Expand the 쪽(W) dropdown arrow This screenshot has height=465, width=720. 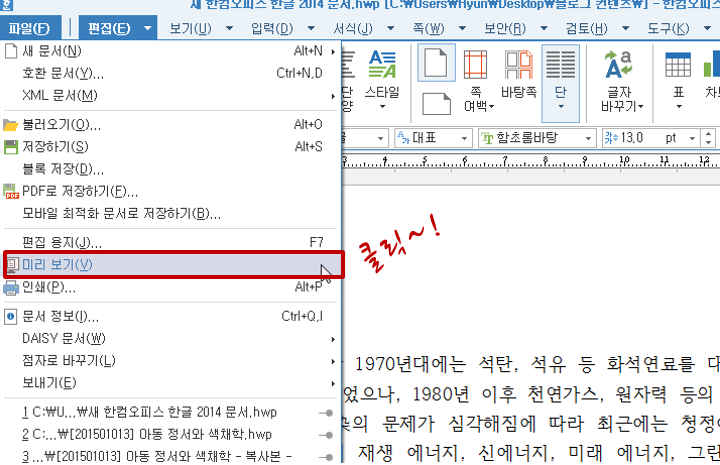click(x=462, y=28)
